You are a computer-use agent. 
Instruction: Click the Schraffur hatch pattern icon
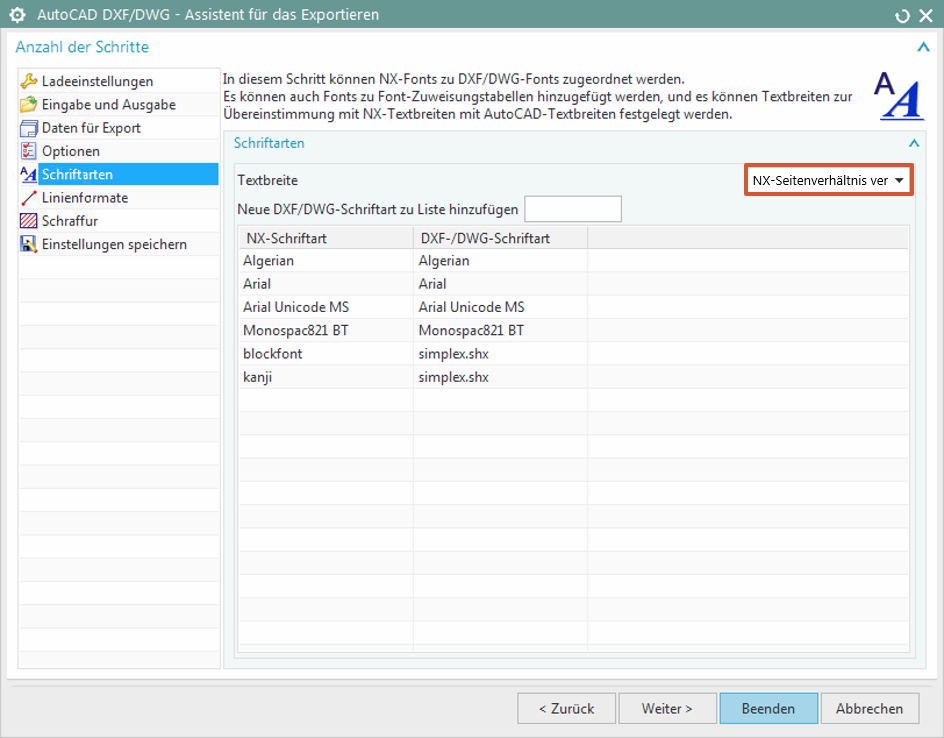[28, 221]
